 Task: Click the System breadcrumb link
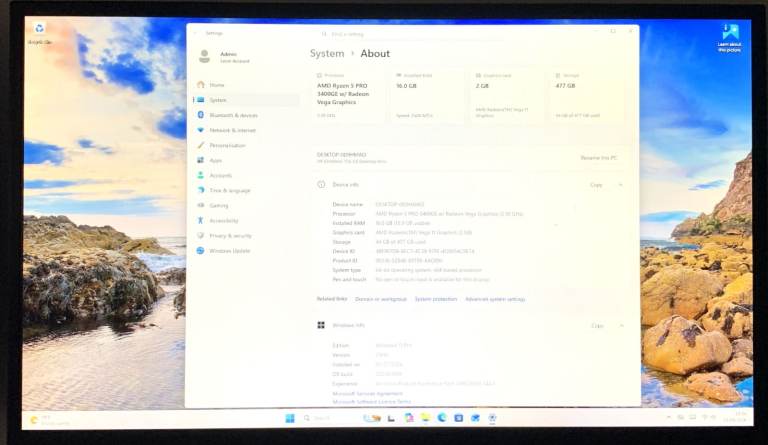pos(327,53)
